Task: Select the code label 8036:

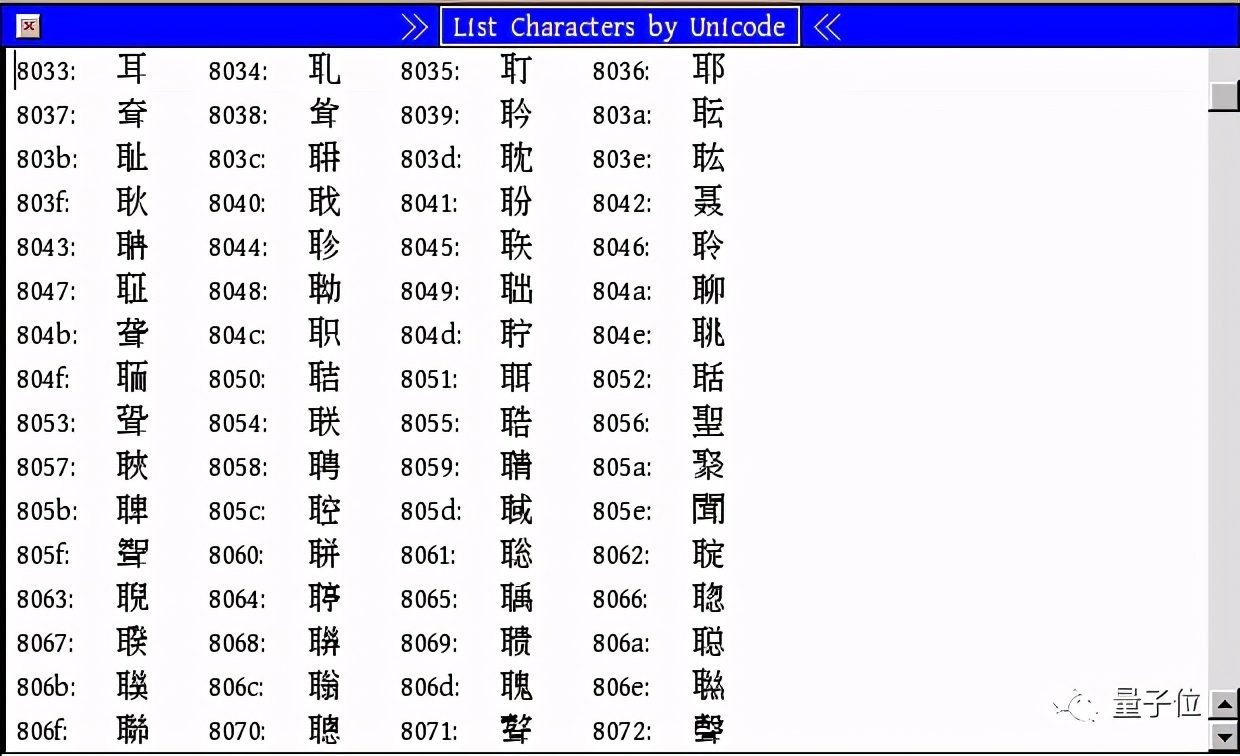Action: (x=621, y=71)
